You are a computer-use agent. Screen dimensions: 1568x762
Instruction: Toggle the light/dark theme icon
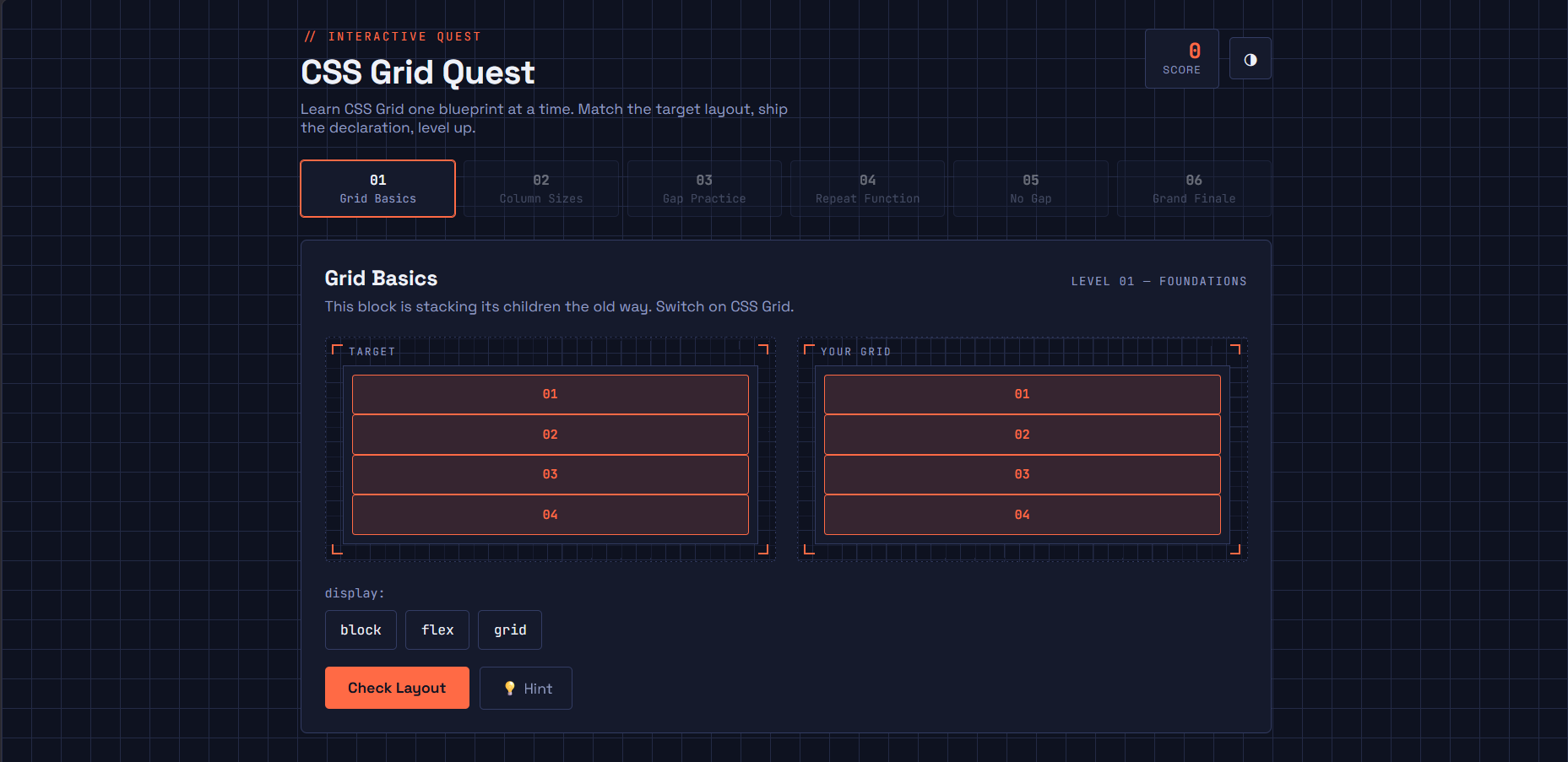pos(1250,59)
